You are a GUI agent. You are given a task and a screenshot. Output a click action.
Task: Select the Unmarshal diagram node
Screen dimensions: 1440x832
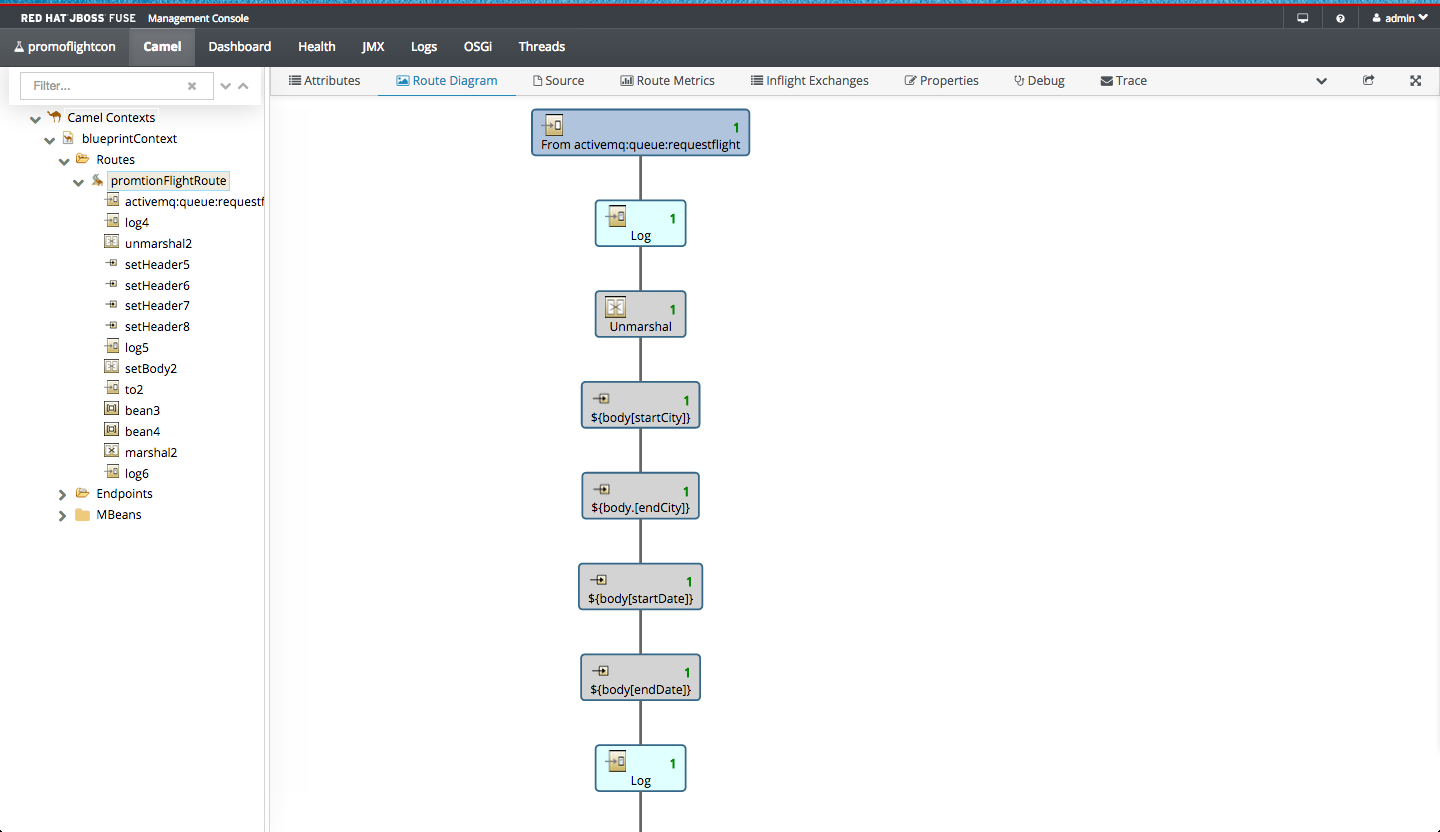(640, 314)
